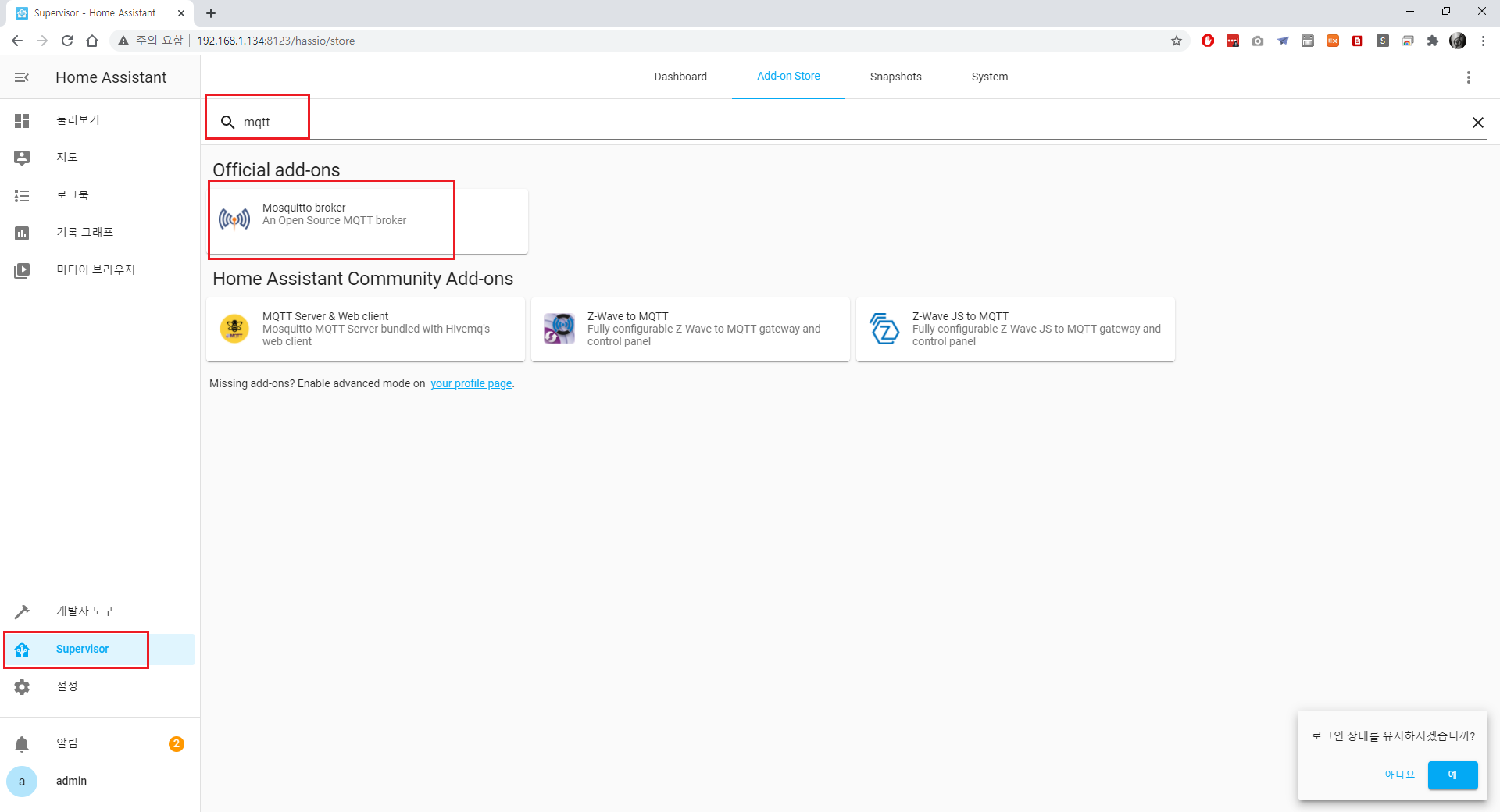Click the camera screenshot extension icon

click(1258, 41)
